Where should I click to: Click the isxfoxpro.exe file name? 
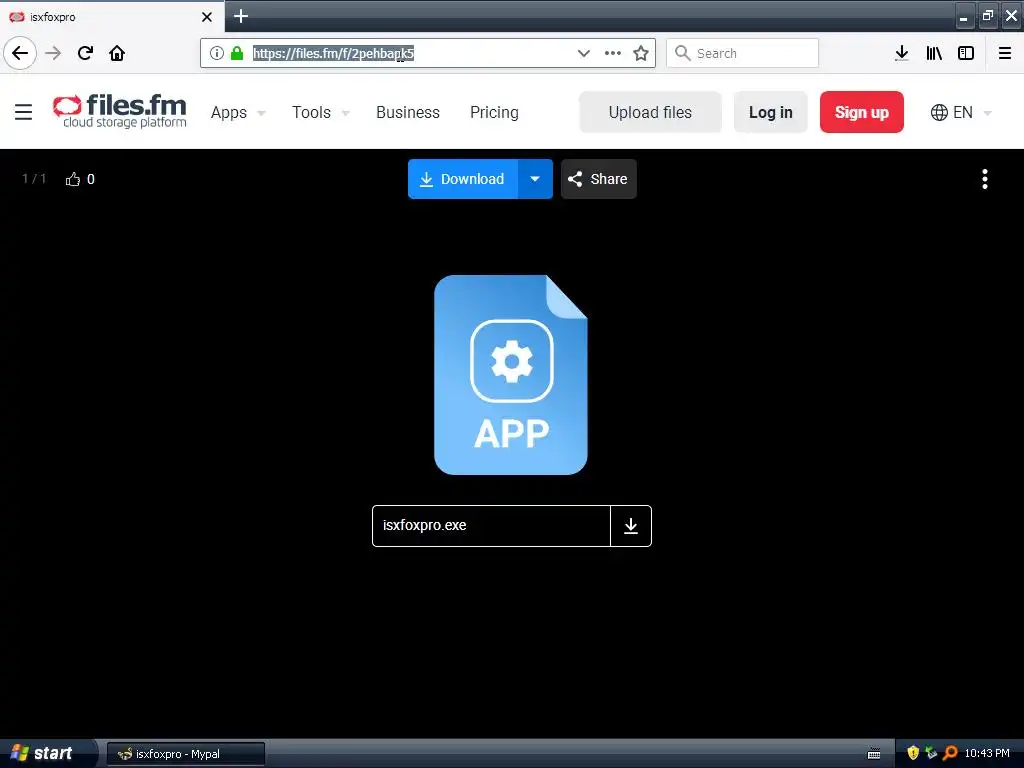click(x=424, y=525)
